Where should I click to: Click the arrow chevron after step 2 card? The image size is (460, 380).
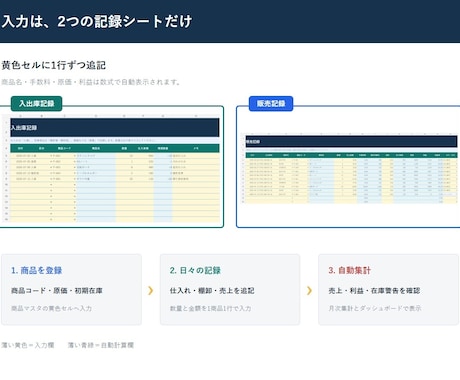click(309, 290)
